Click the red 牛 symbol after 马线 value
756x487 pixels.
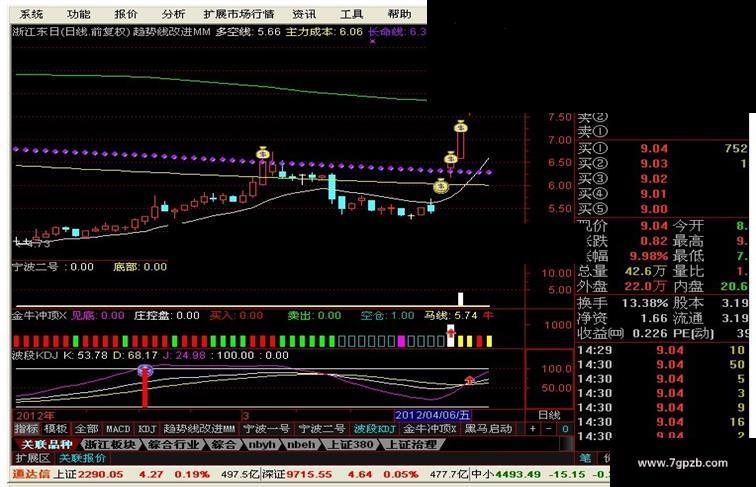pos(488,316)
